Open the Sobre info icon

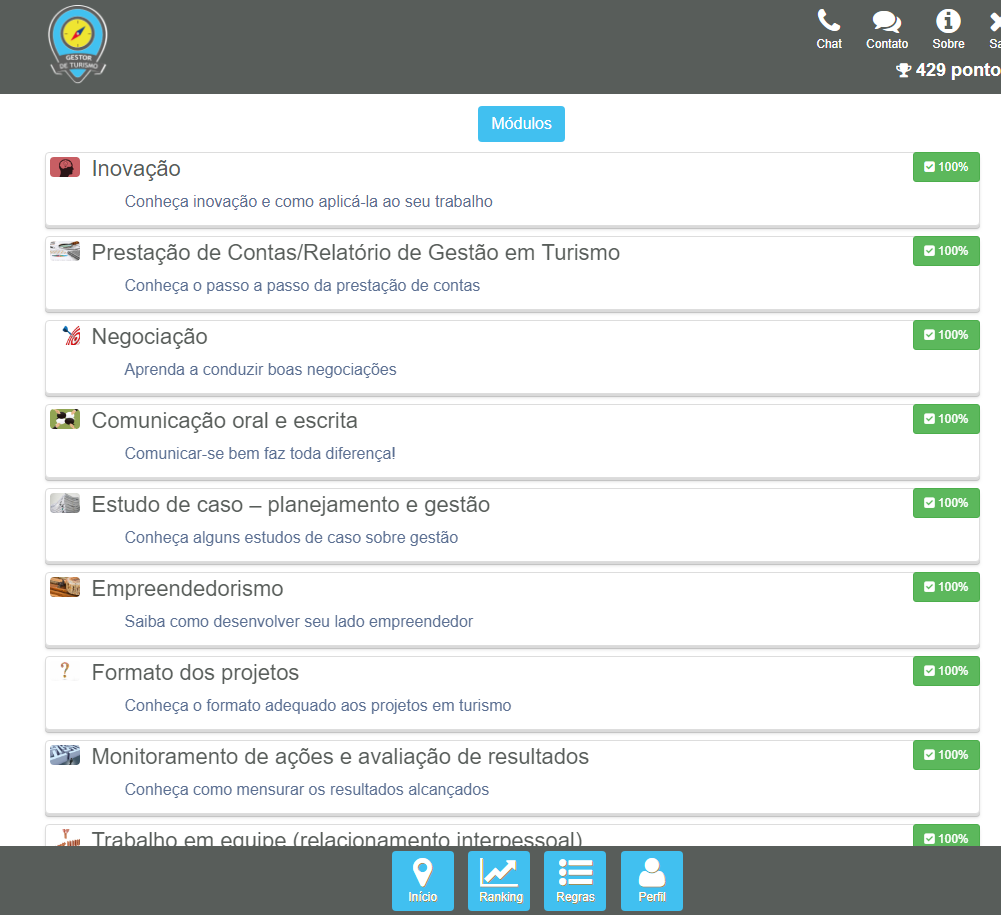click(948, 29)
